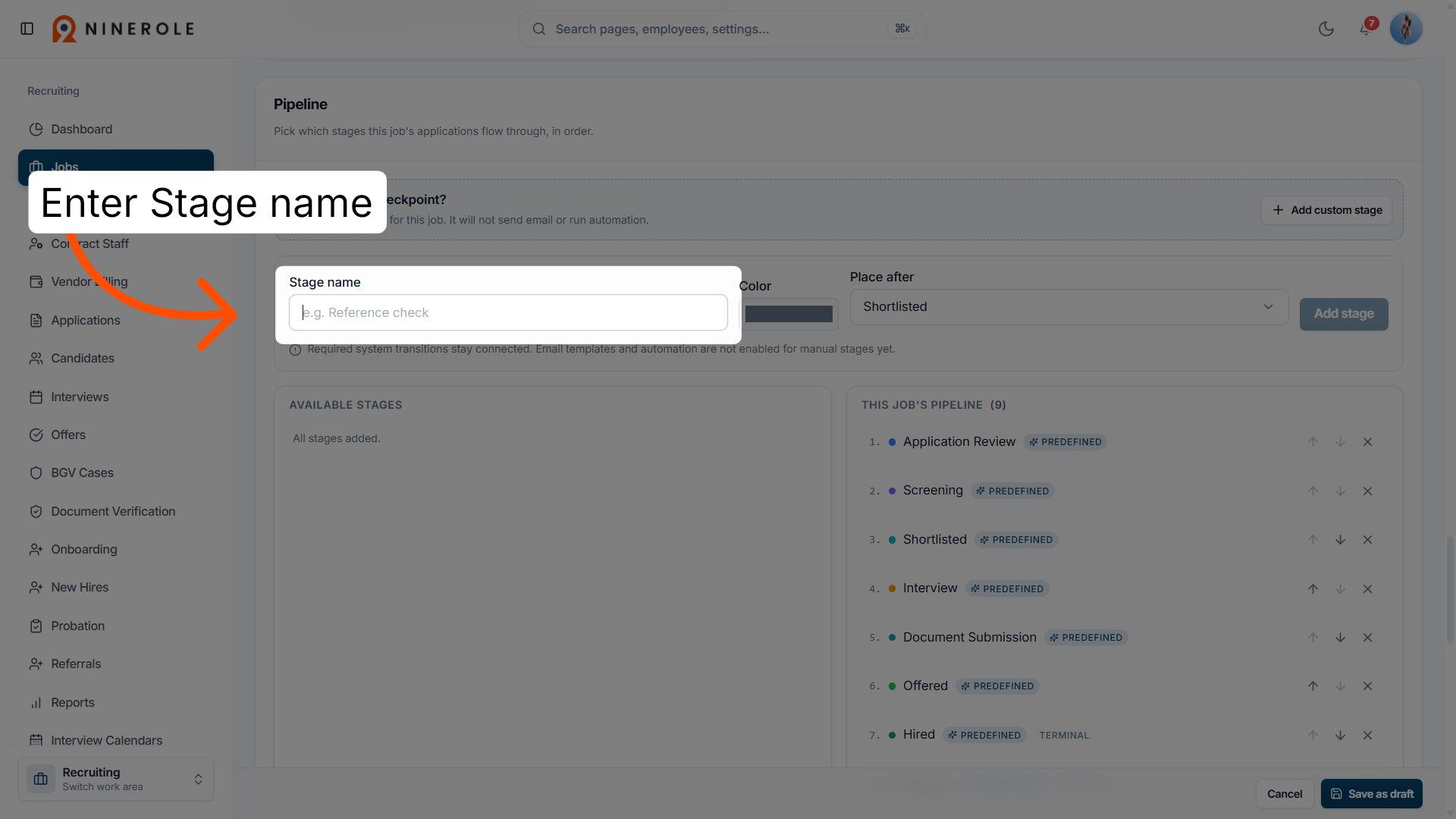Image resolution: width=1456 pixels, height=819 pixels.
Task: Move Offered stage up
Action: (x=1313, y=686)
